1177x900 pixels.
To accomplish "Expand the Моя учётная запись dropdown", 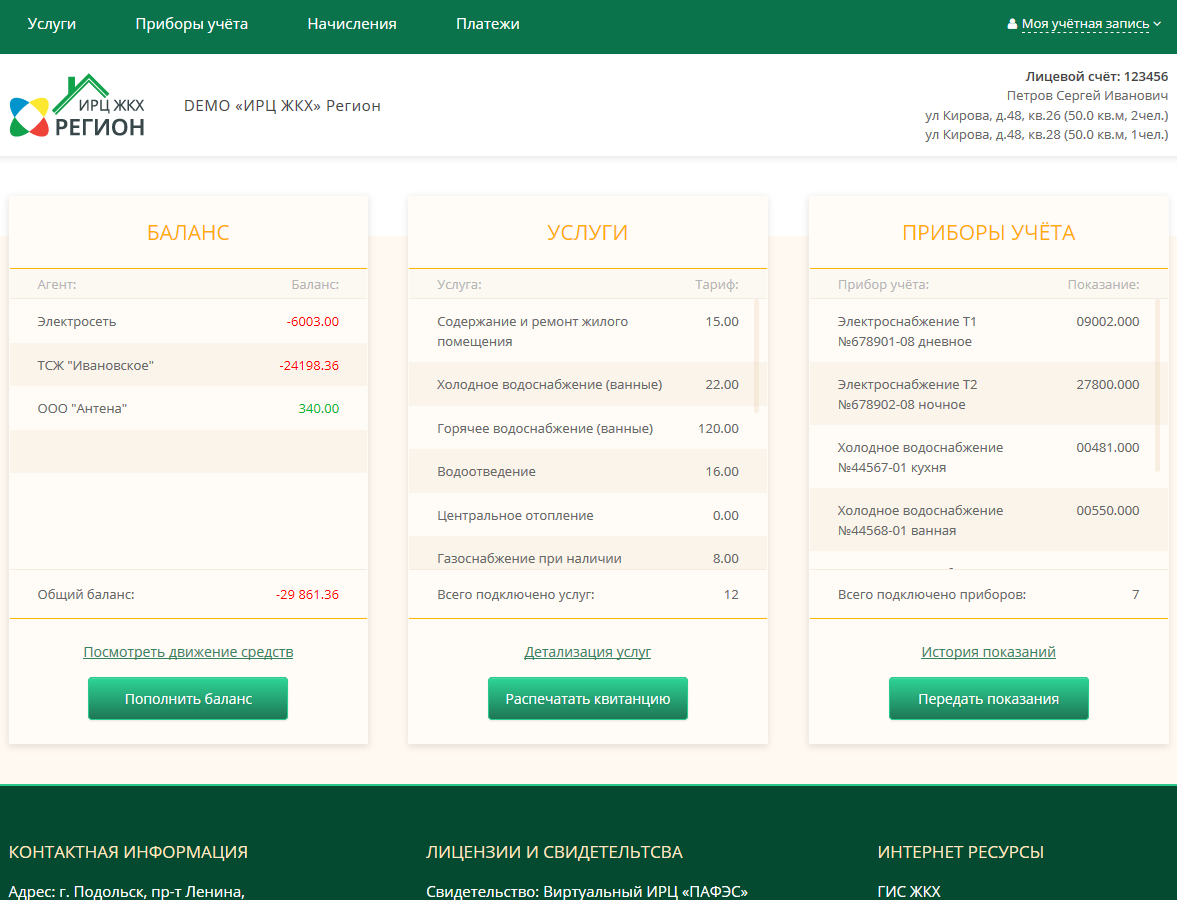I will (1090, 24).
